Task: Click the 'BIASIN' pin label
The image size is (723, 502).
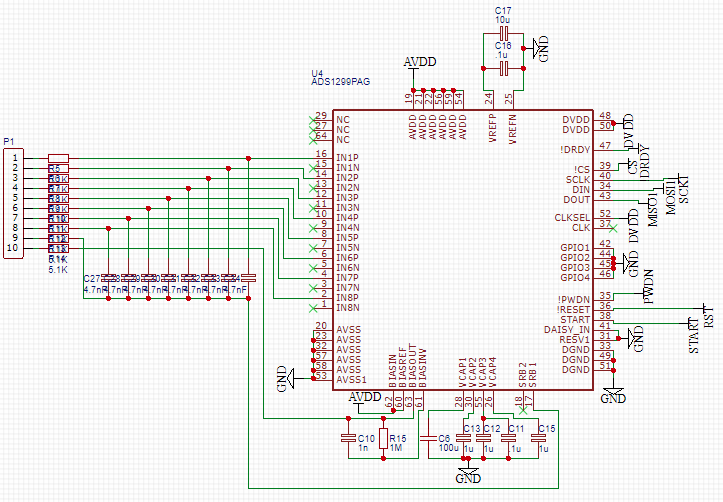Action: 392,371
